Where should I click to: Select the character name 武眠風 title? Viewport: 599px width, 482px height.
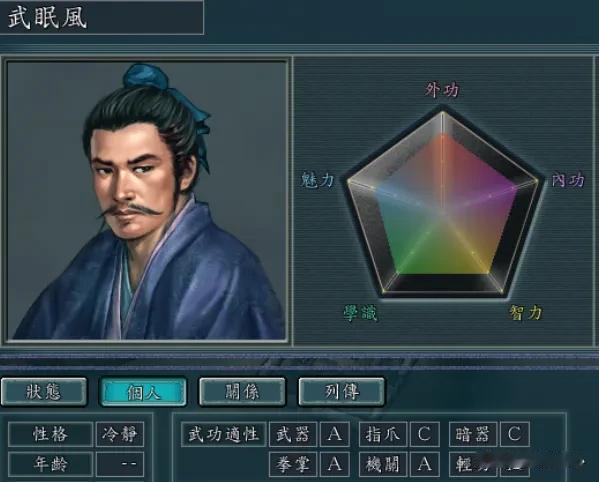pyautogui.click(x=47, y=17)
